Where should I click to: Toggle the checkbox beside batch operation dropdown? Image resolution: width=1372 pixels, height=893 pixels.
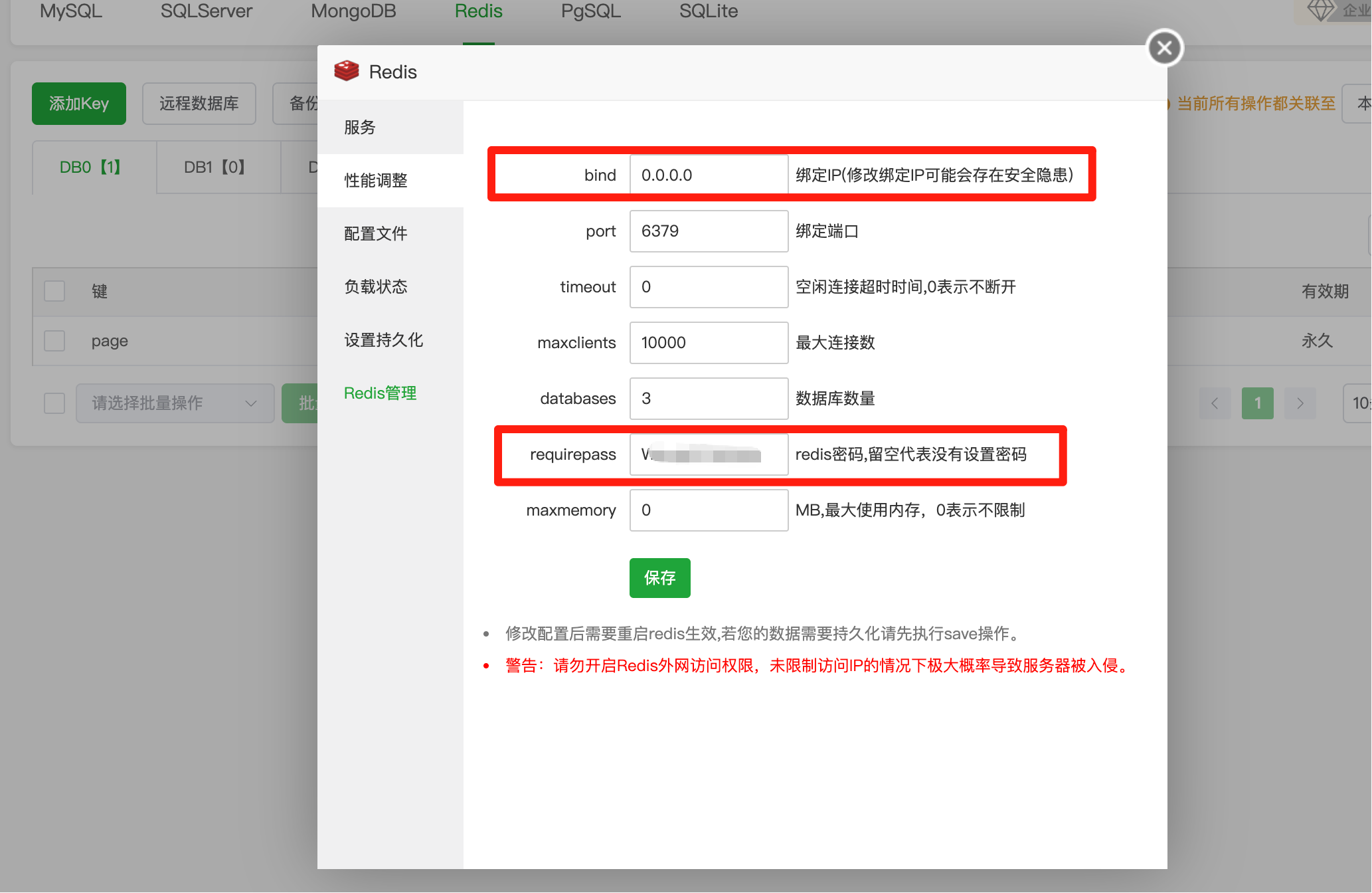click(x=54, y=403)
